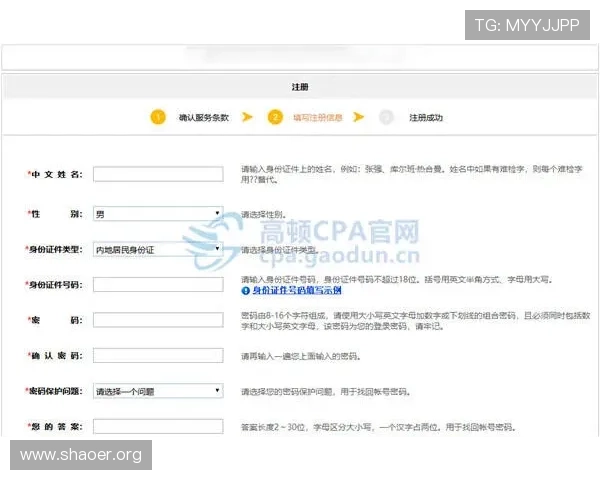Click the 请选择性别 hint text
The width and height of the screenshot is (600, 480).
pyautogui.click(x=263, y=214)
